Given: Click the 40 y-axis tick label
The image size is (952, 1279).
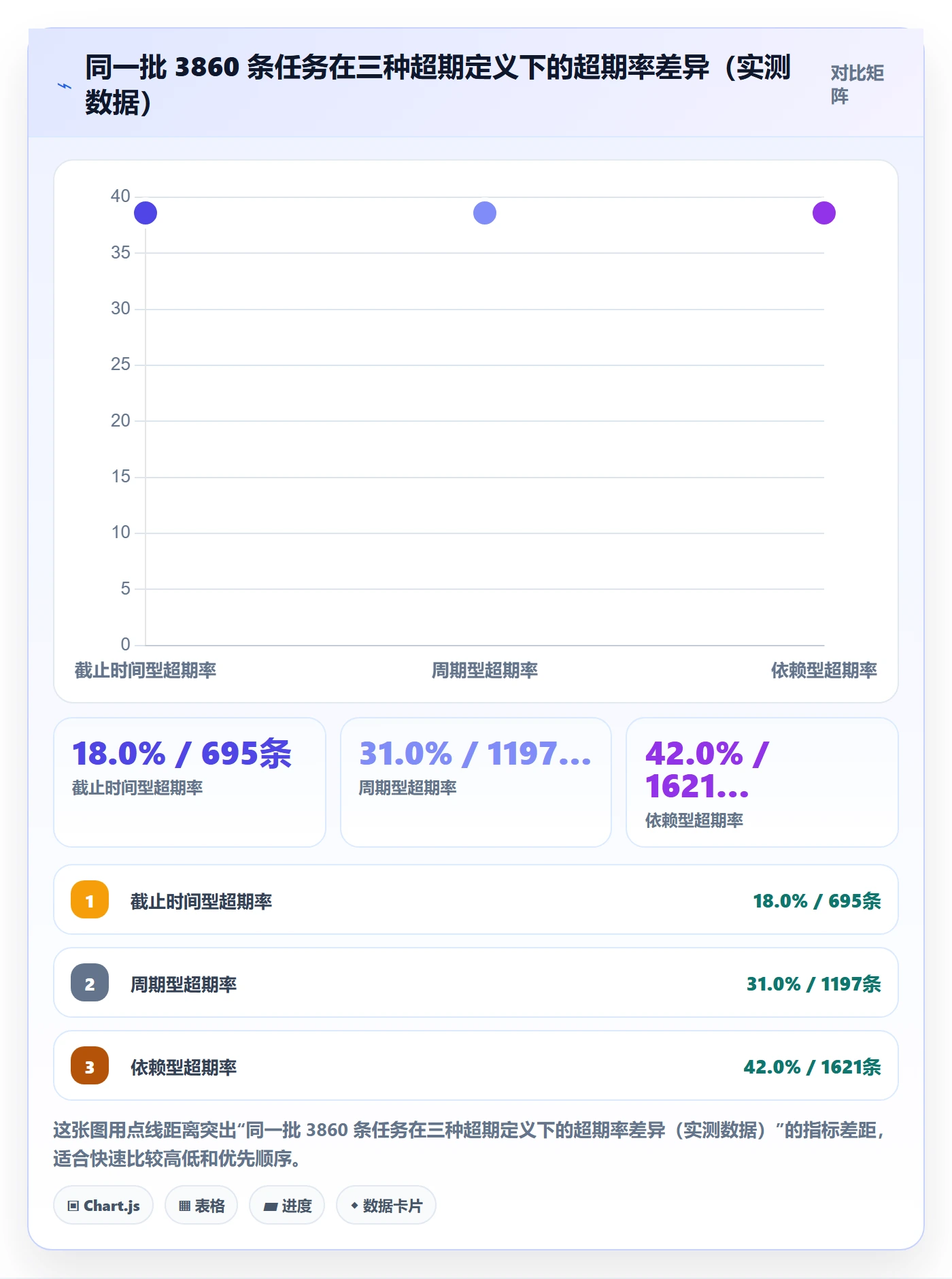Looking at the screenshot, I should click(120, 196).
